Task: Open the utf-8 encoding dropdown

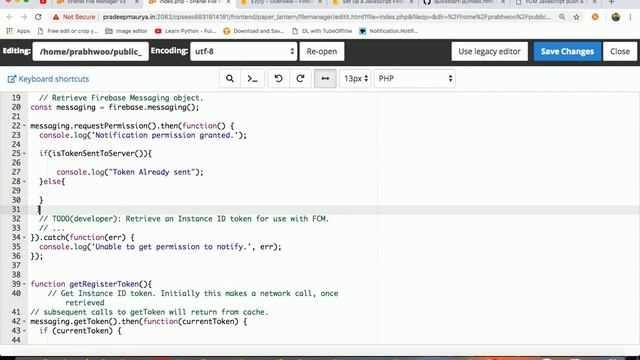Action: coord(244,51)
